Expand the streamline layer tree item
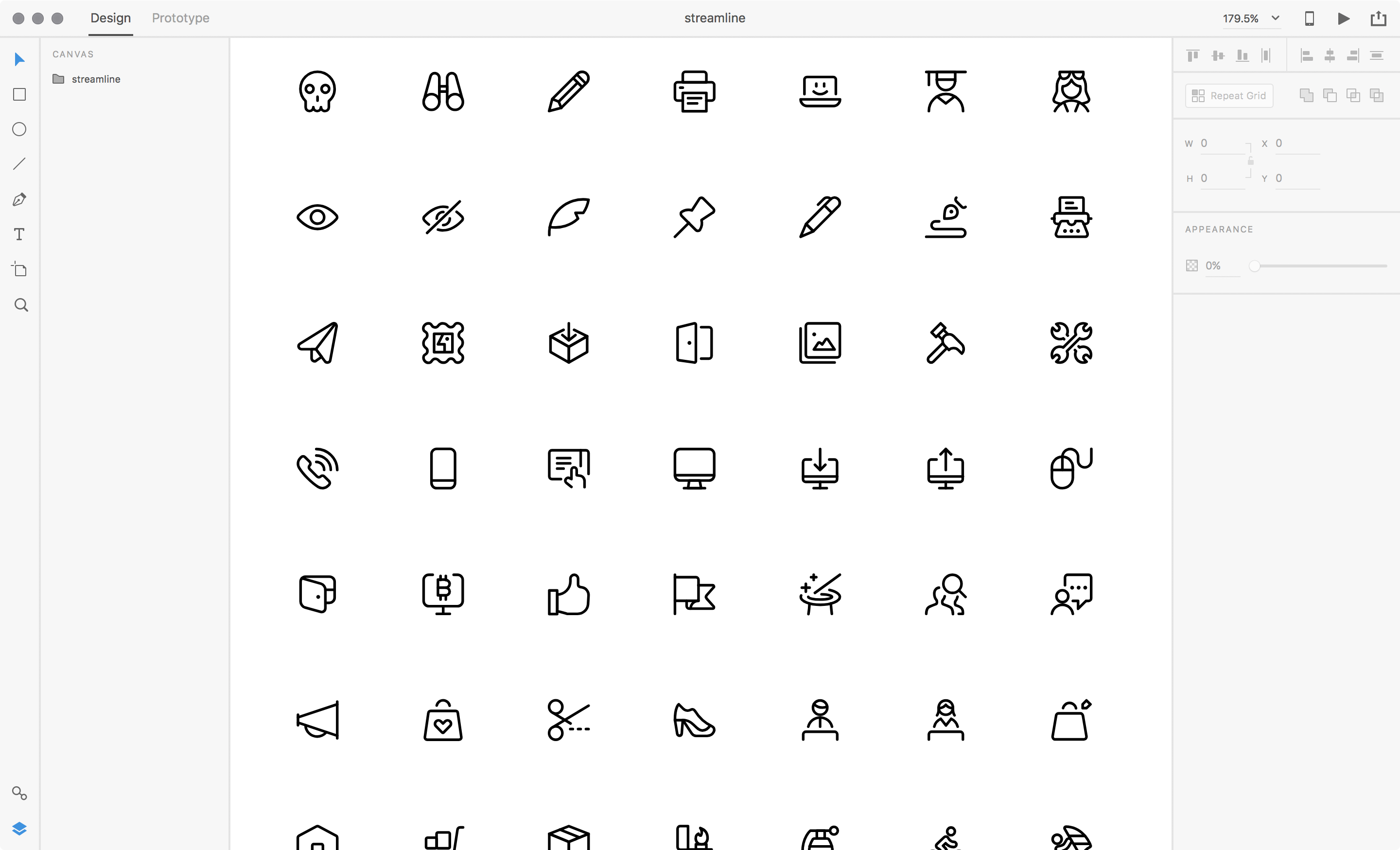The image size is (1400, 850). coord(48,79)
